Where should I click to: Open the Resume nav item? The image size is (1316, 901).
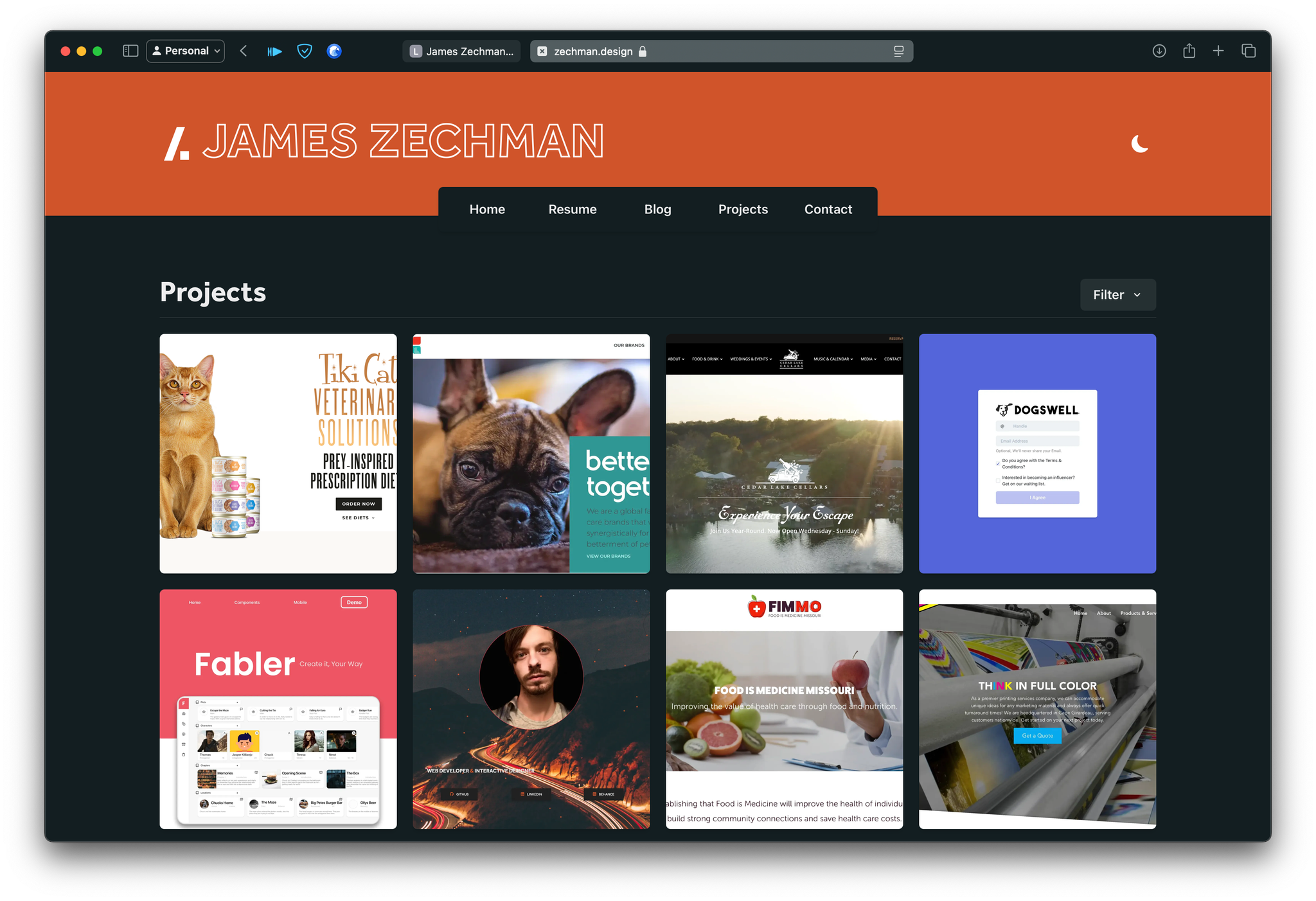coord(573,210)
